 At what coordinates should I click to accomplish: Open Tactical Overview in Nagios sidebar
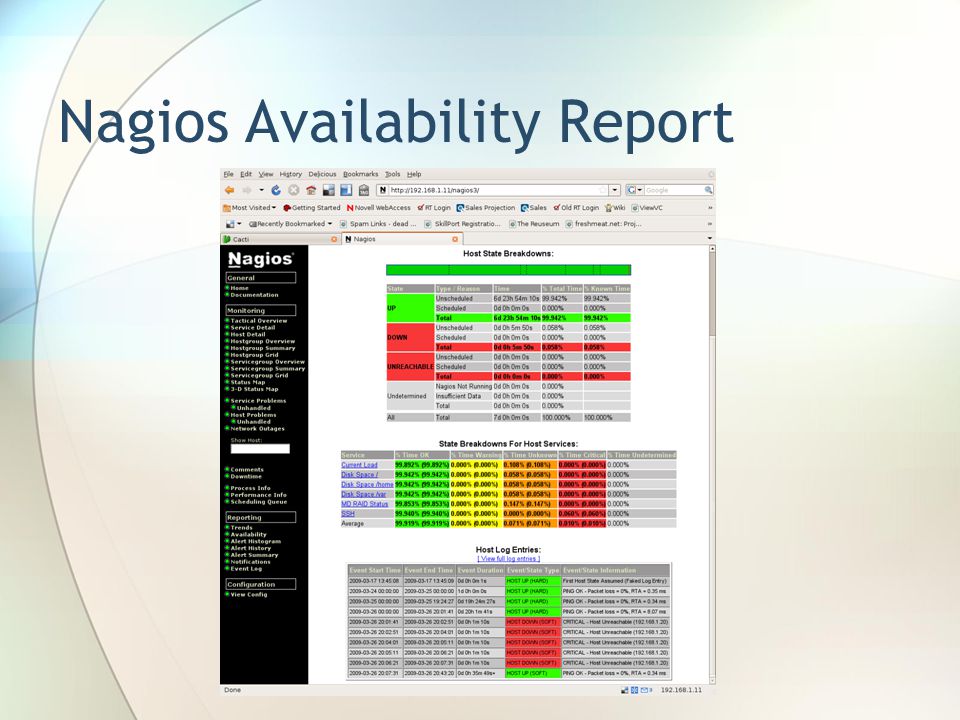[259, 321]
